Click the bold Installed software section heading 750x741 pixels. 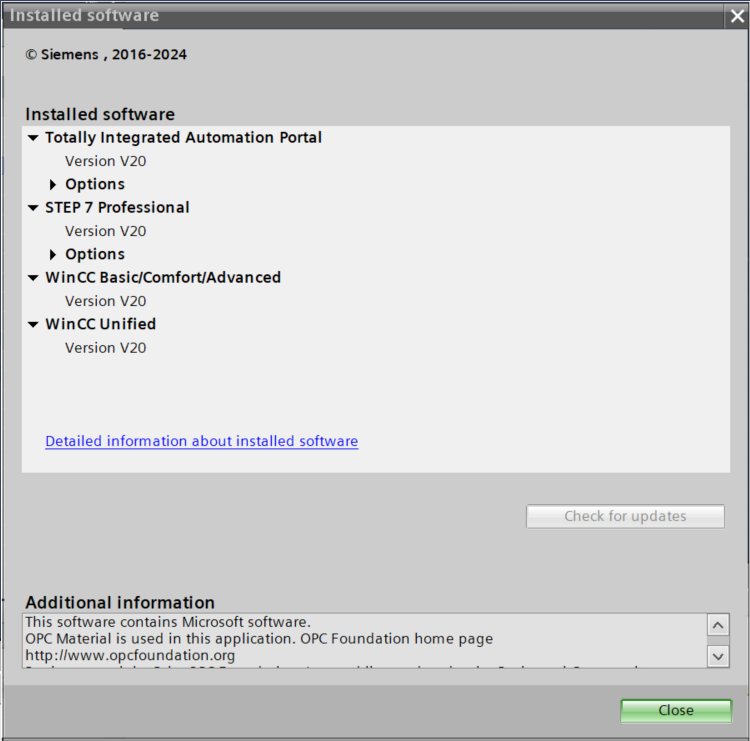point(100,114)
